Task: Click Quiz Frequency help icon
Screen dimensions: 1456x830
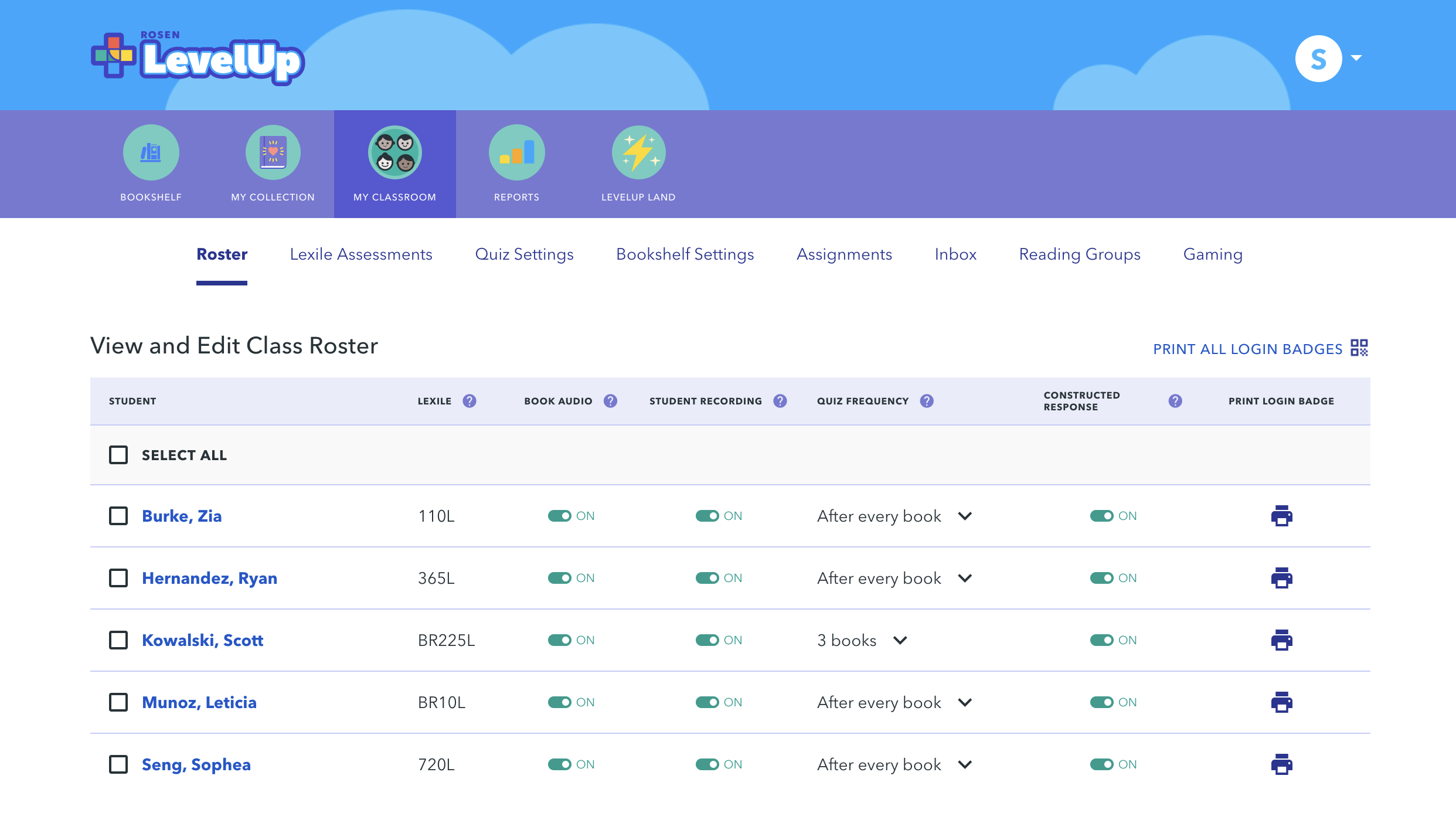Action: click(926, 401)
